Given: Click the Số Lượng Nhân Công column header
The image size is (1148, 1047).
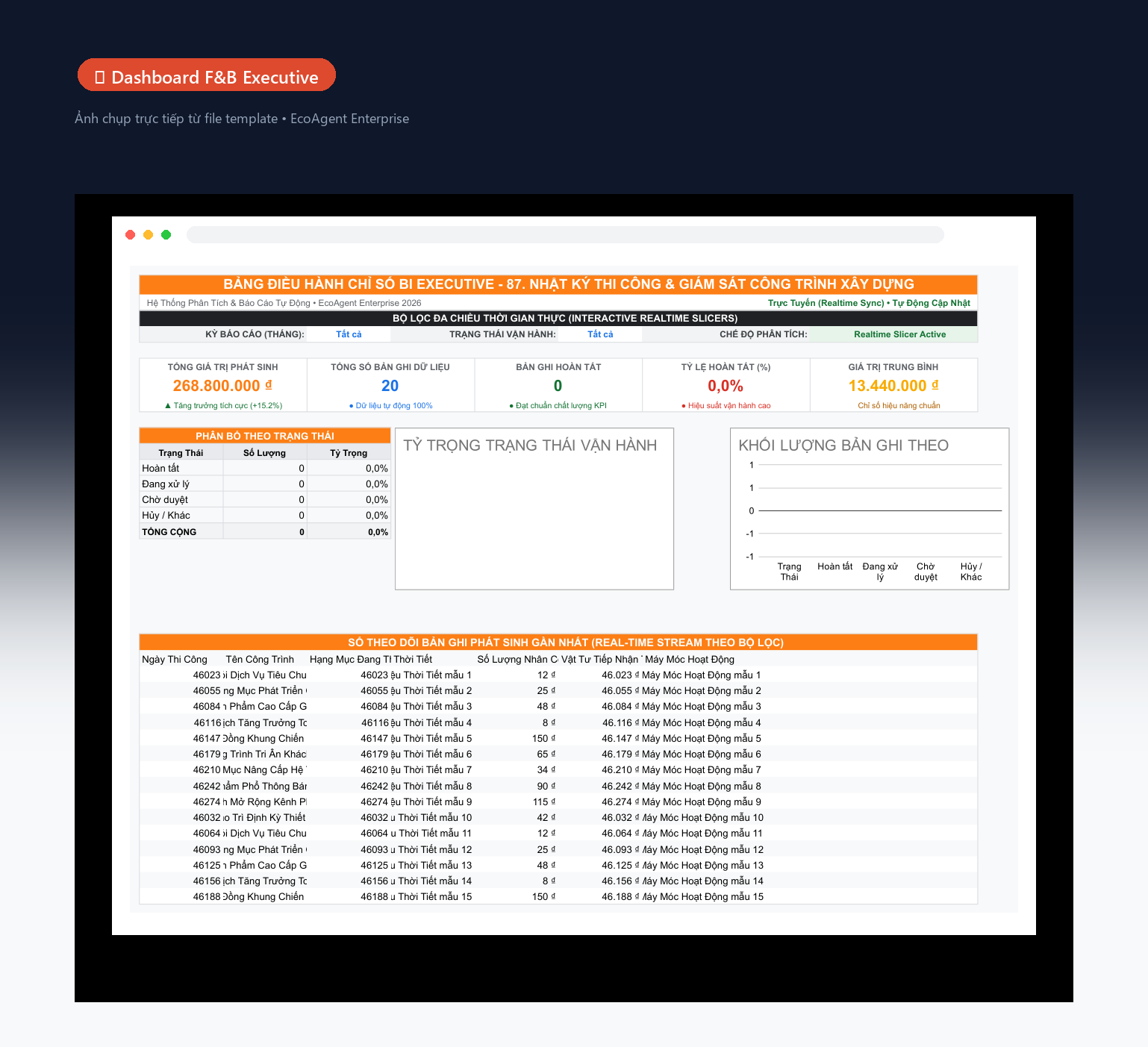Looking at the screenshot, I should [517, 660].
